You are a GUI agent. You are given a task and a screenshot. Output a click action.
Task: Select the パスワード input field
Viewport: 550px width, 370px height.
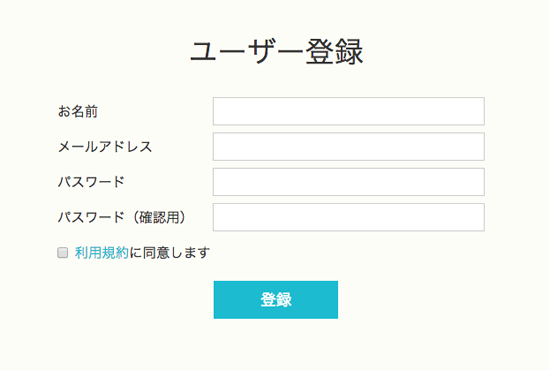click(x=349, y=182)
